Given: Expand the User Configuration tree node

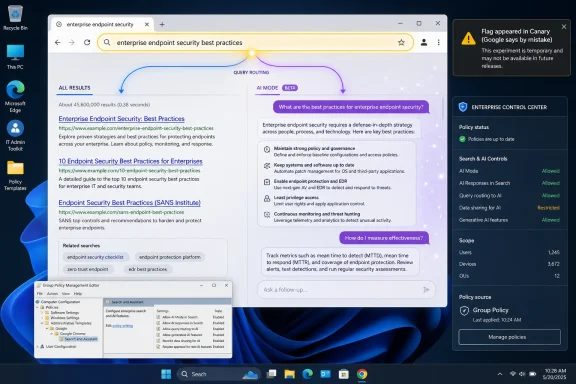Looking at the screenshot, I should pyautogui.click(x=37, y=347).
